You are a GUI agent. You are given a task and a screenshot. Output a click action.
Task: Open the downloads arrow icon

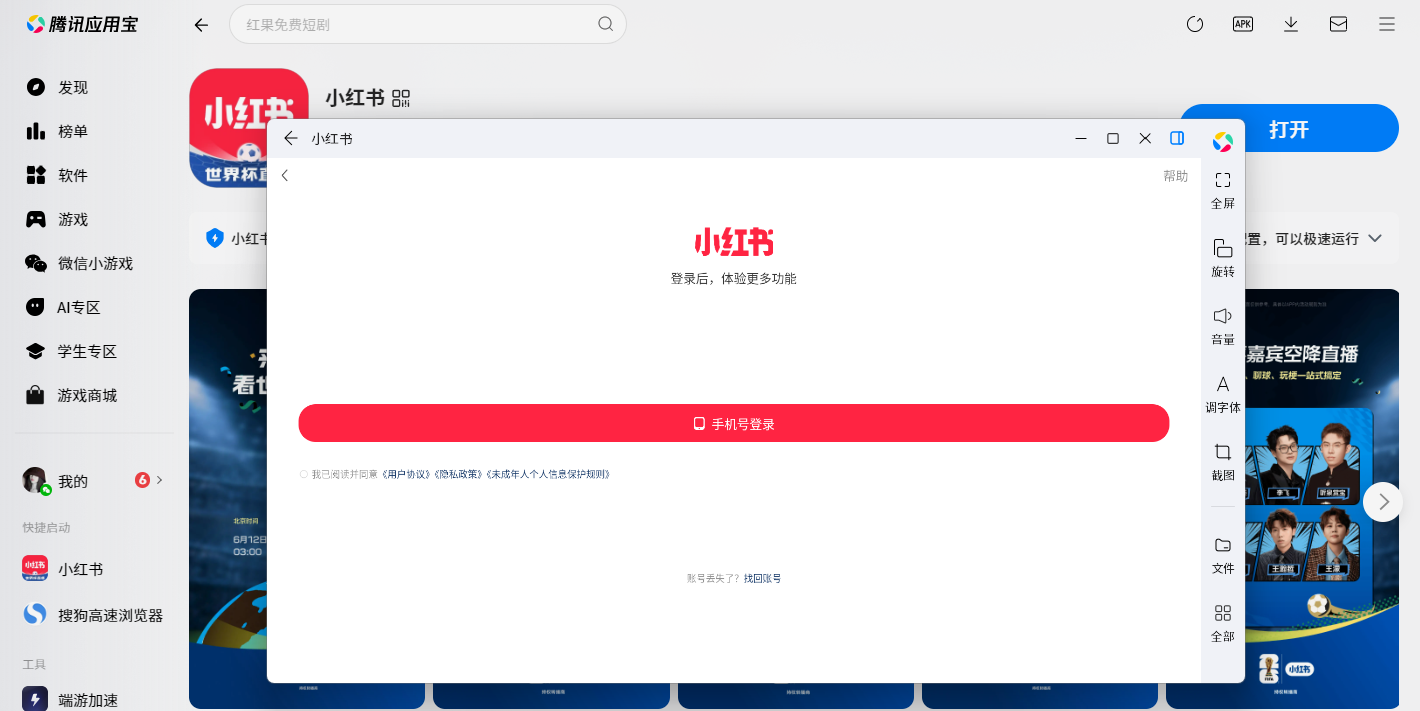1291,24
